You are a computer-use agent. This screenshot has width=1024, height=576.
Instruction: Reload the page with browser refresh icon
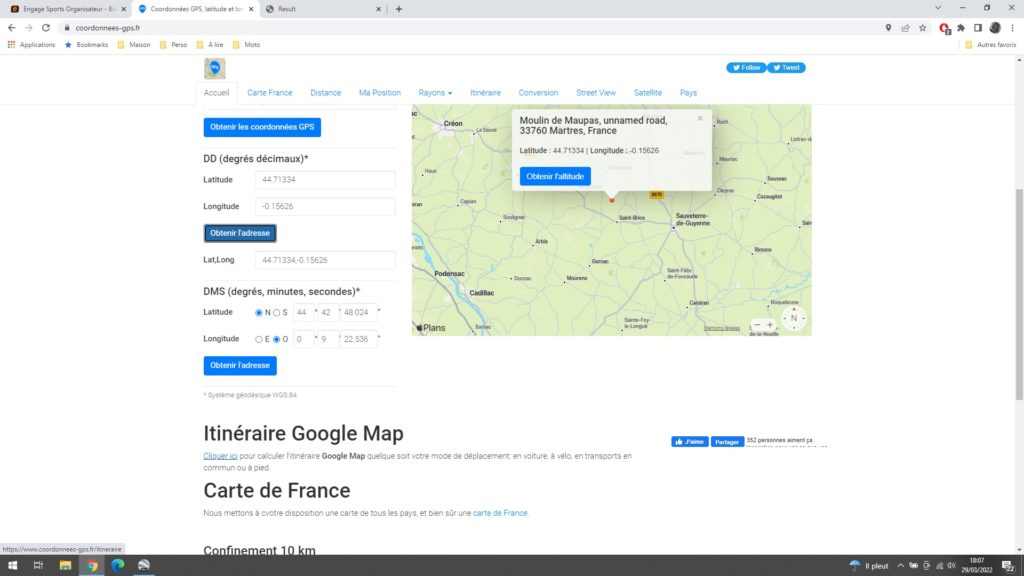[x=46, y=28]
